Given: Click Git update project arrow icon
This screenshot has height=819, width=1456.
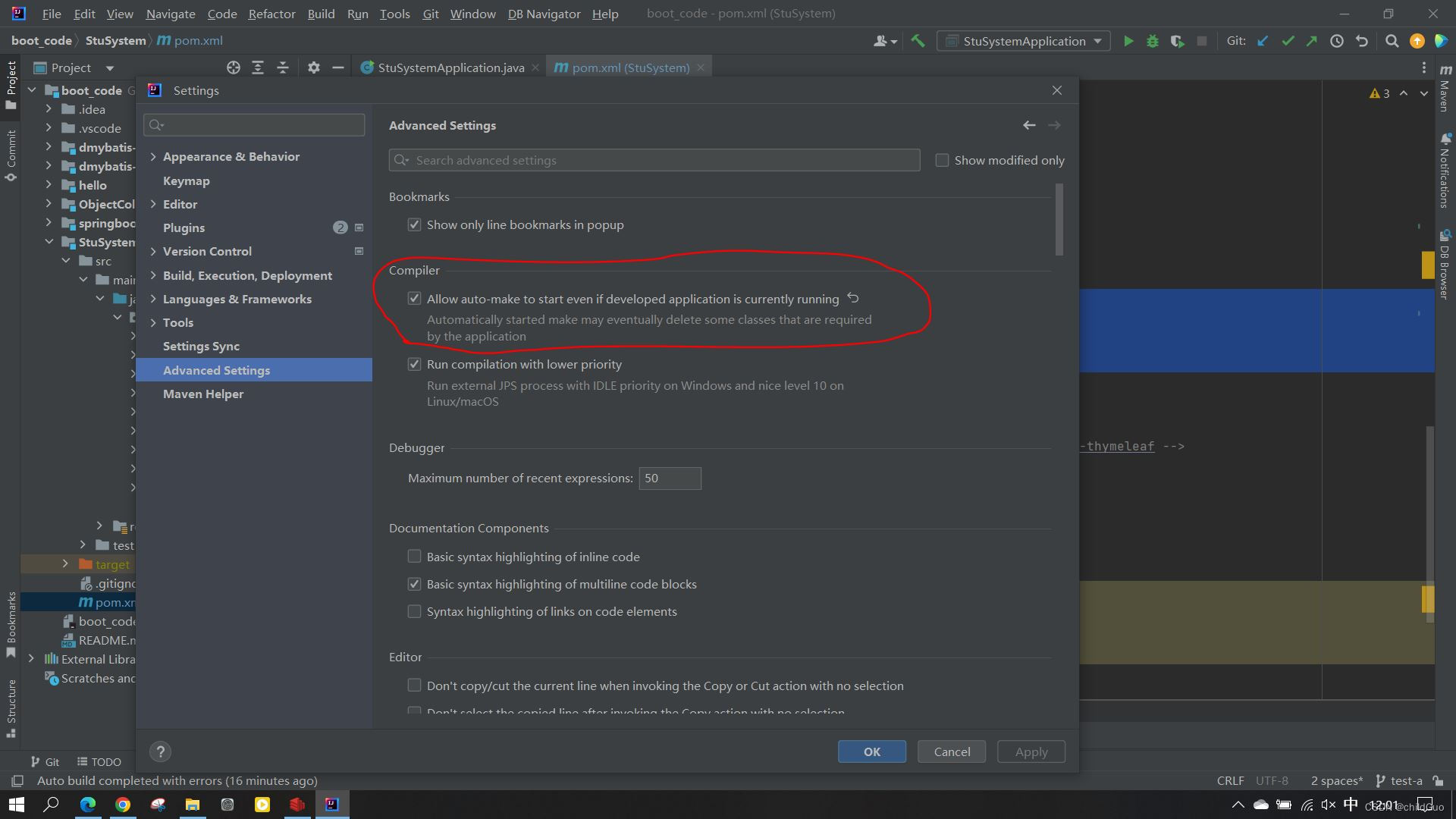Looking at the screenshot, I should tap(1263, 41).
